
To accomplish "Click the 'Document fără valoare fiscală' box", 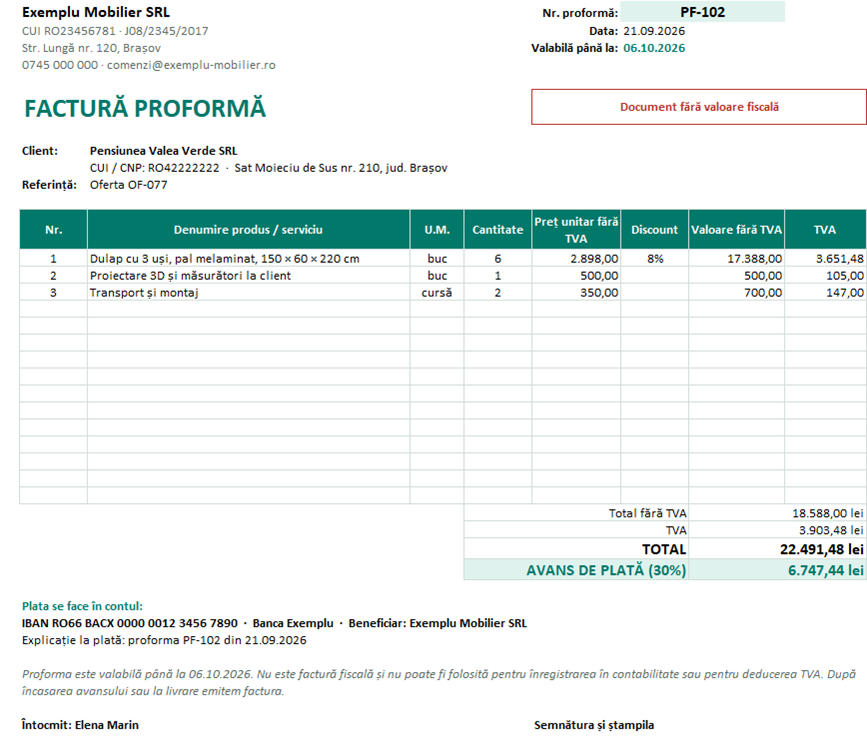I will click(x=699, y=107).
